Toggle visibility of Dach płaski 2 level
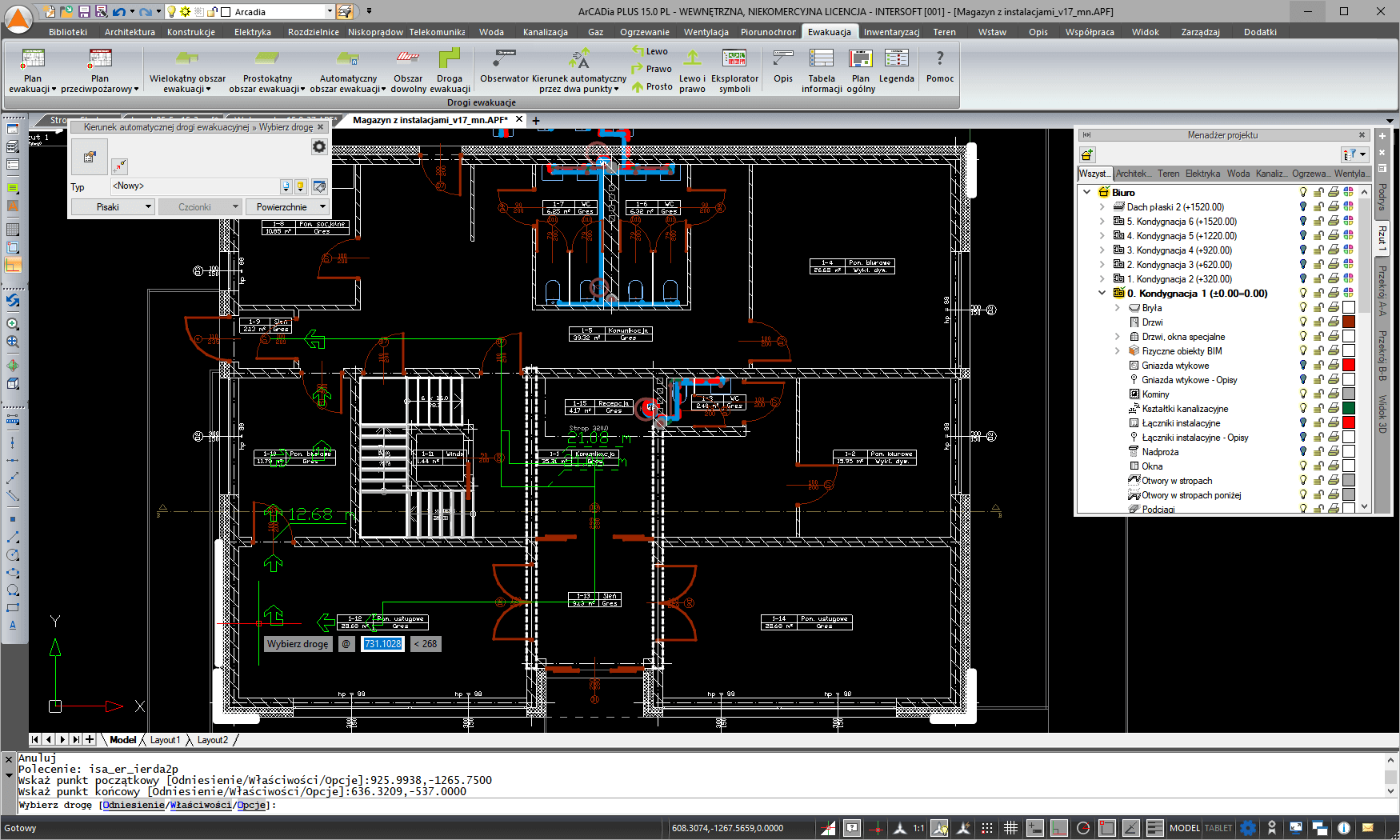 [x=1303, y=207]
